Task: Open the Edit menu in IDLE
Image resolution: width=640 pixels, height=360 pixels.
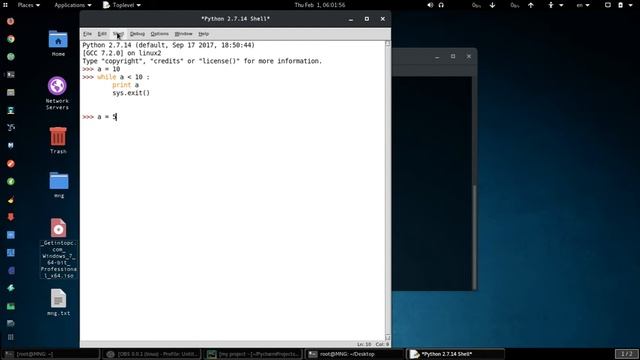Action: (102, 34)
